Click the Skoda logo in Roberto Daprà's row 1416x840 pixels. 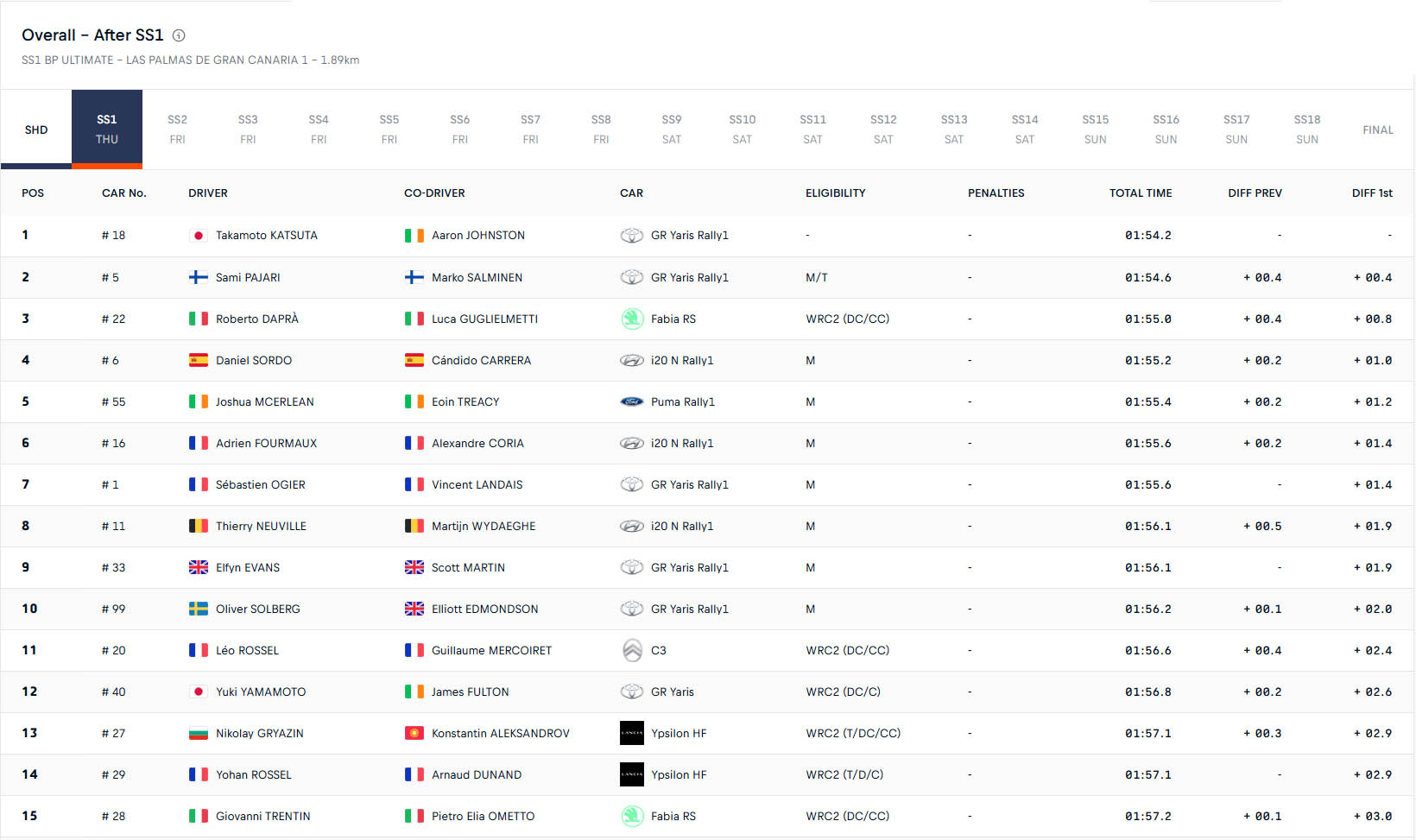632,319
